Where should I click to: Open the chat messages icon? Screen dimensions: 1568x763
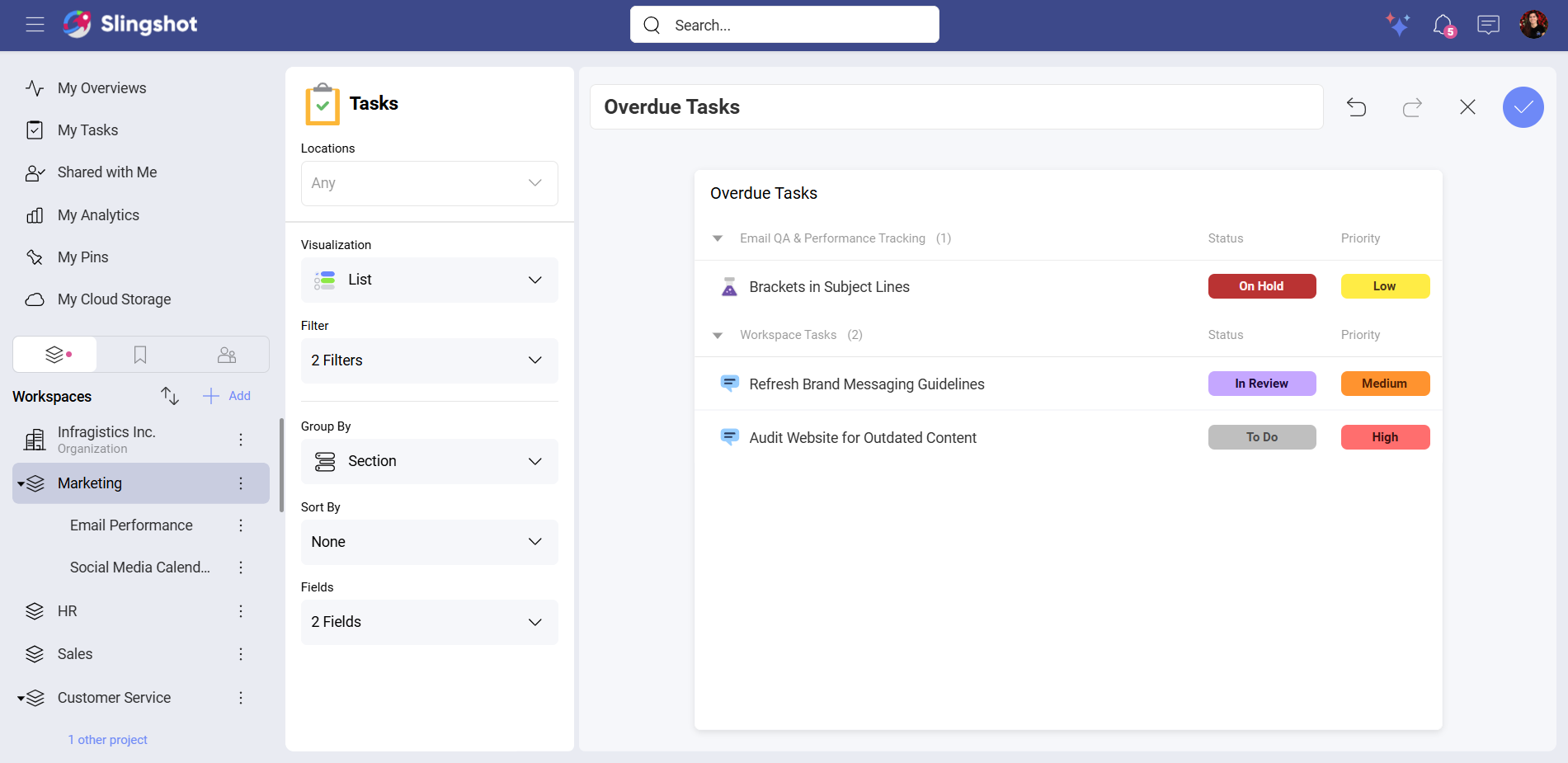1488,25
